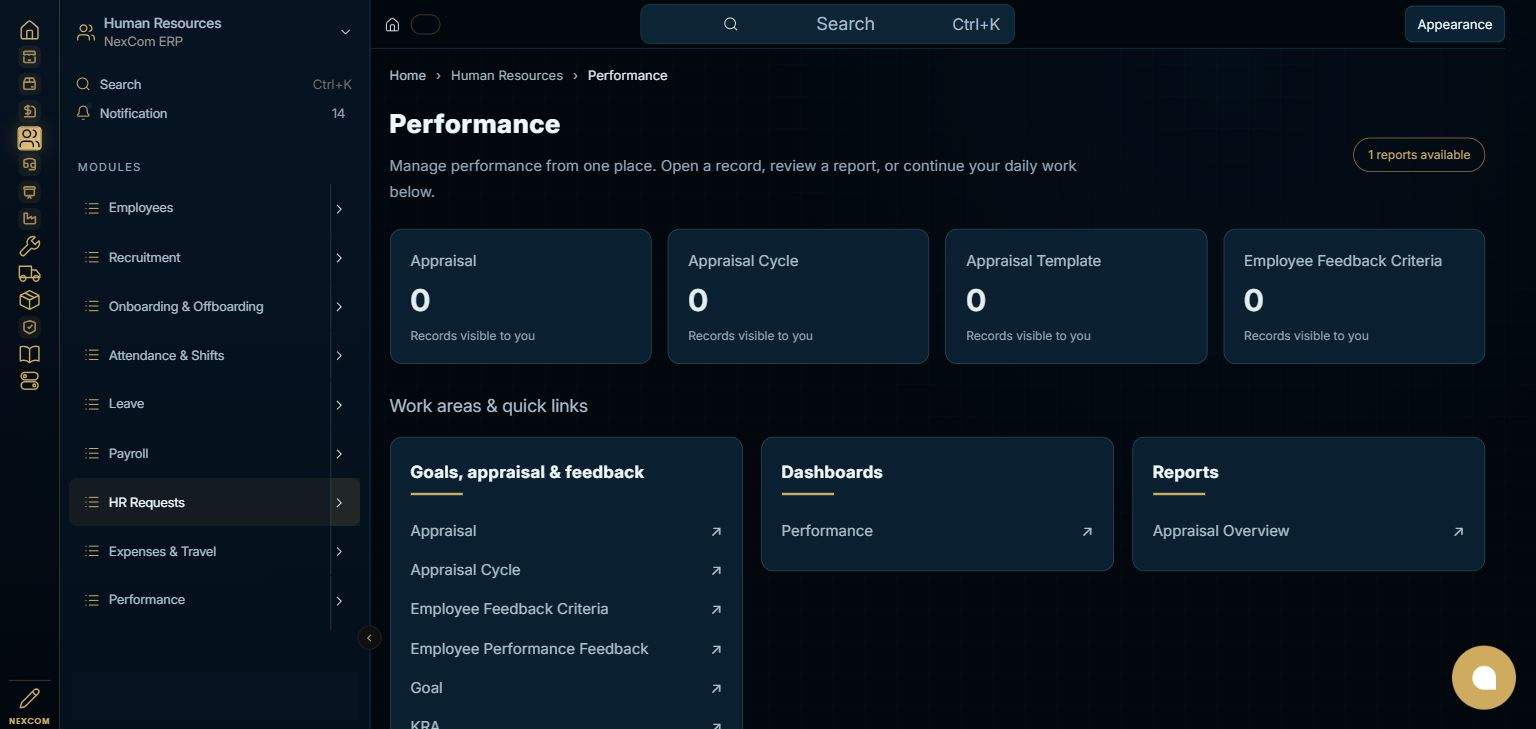Open the Performance link under Dashboards
The height and width of the screenshot is (729, 1536).
tap(937, 531)
